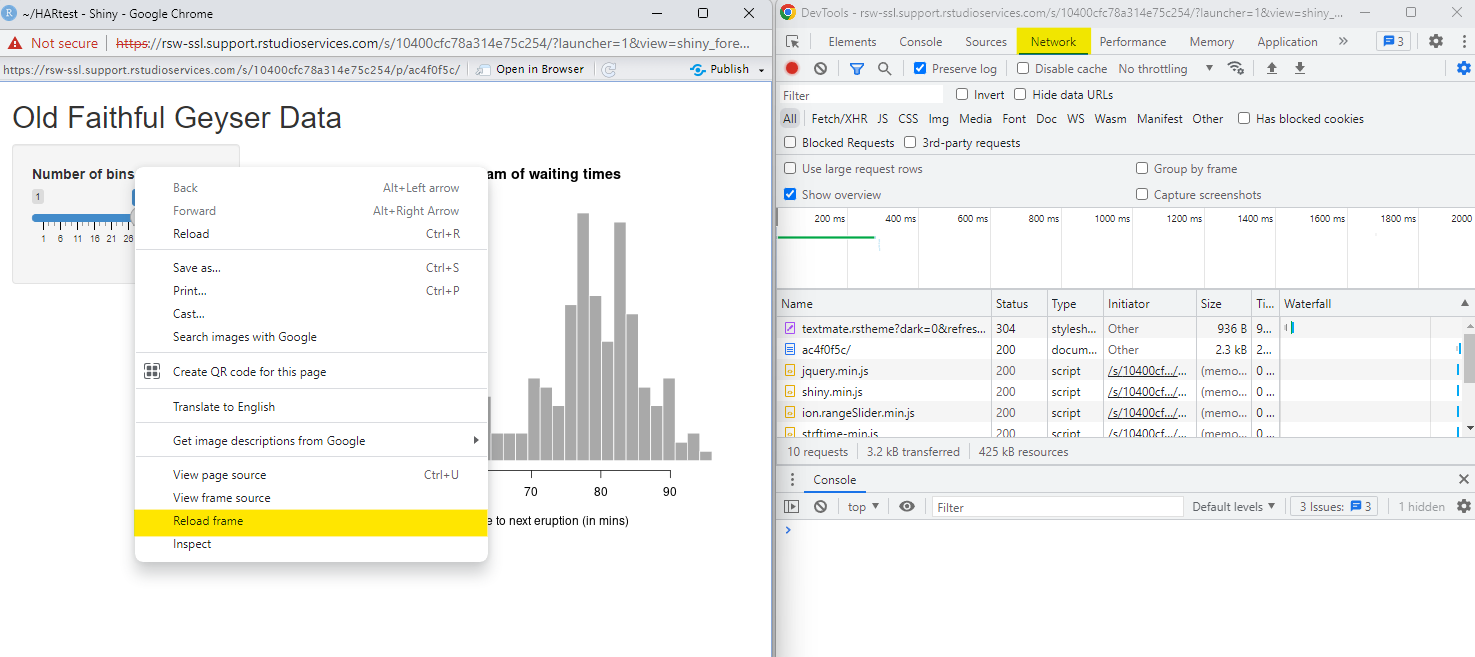
Task: Click the Import HAR file upload arrow
Action: pyautogui.click(x=1272, y=69)
